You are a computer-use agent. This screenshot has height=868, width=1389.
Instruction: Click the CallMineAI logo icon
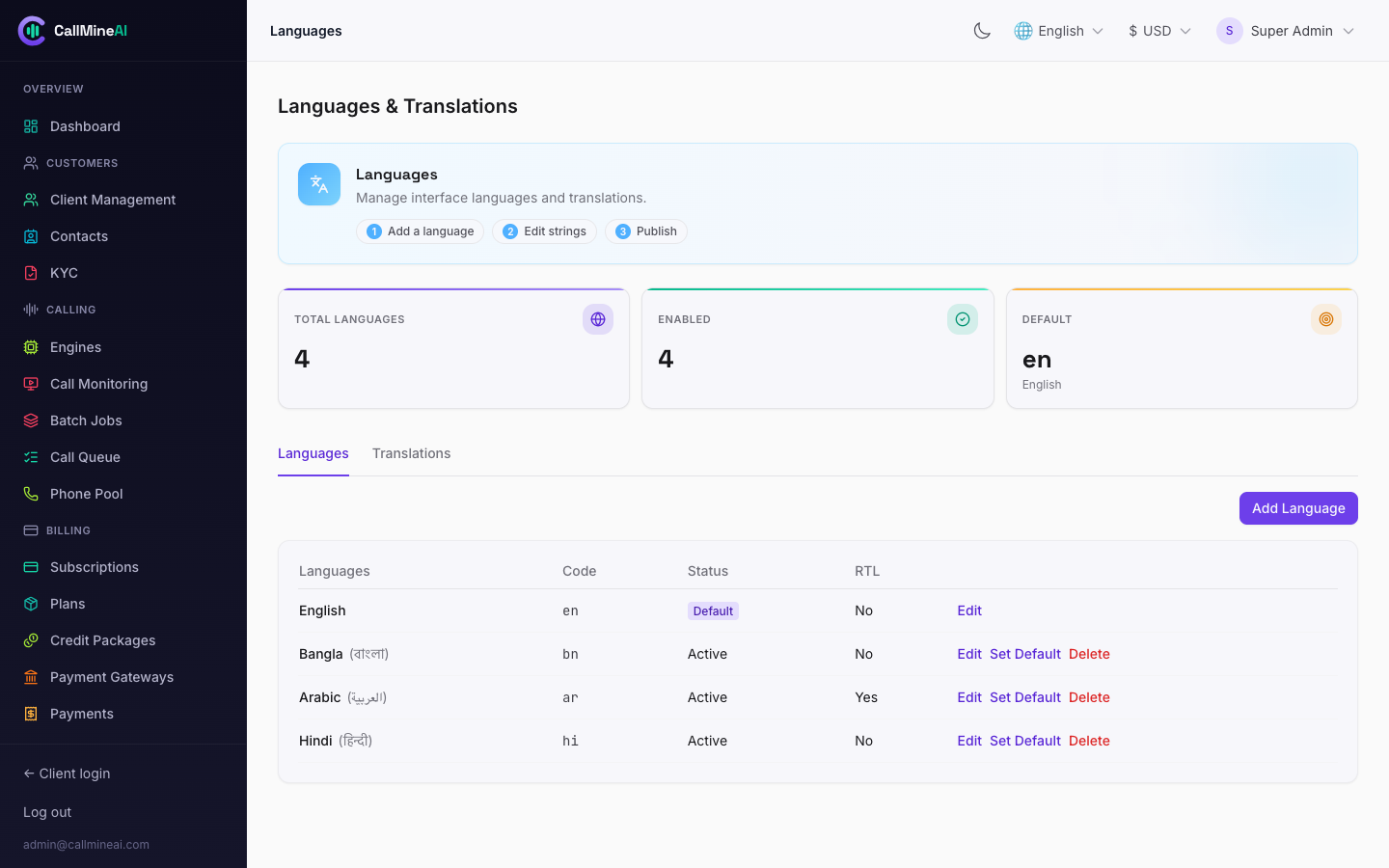click(x=32, y=31)
